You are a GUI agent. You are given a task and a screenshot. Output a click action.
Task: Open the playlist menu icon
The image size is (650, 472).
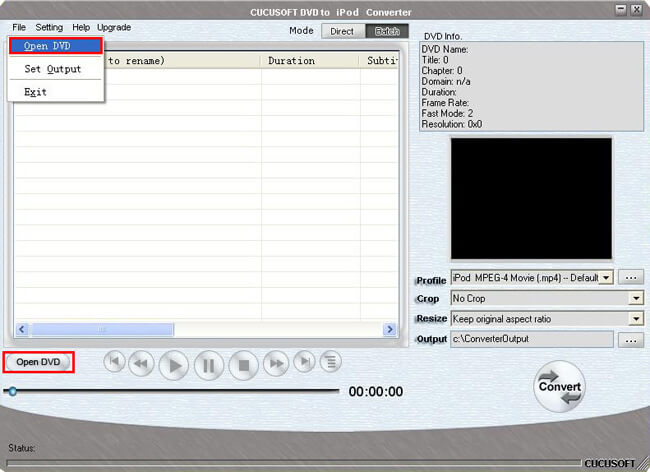(331, 363)
